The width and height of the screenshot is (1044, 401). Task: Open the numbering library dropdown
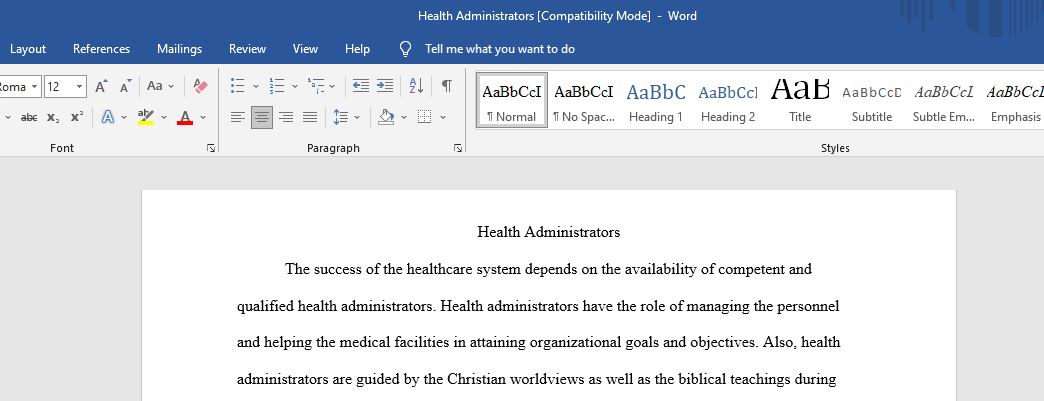coord(295,87)
